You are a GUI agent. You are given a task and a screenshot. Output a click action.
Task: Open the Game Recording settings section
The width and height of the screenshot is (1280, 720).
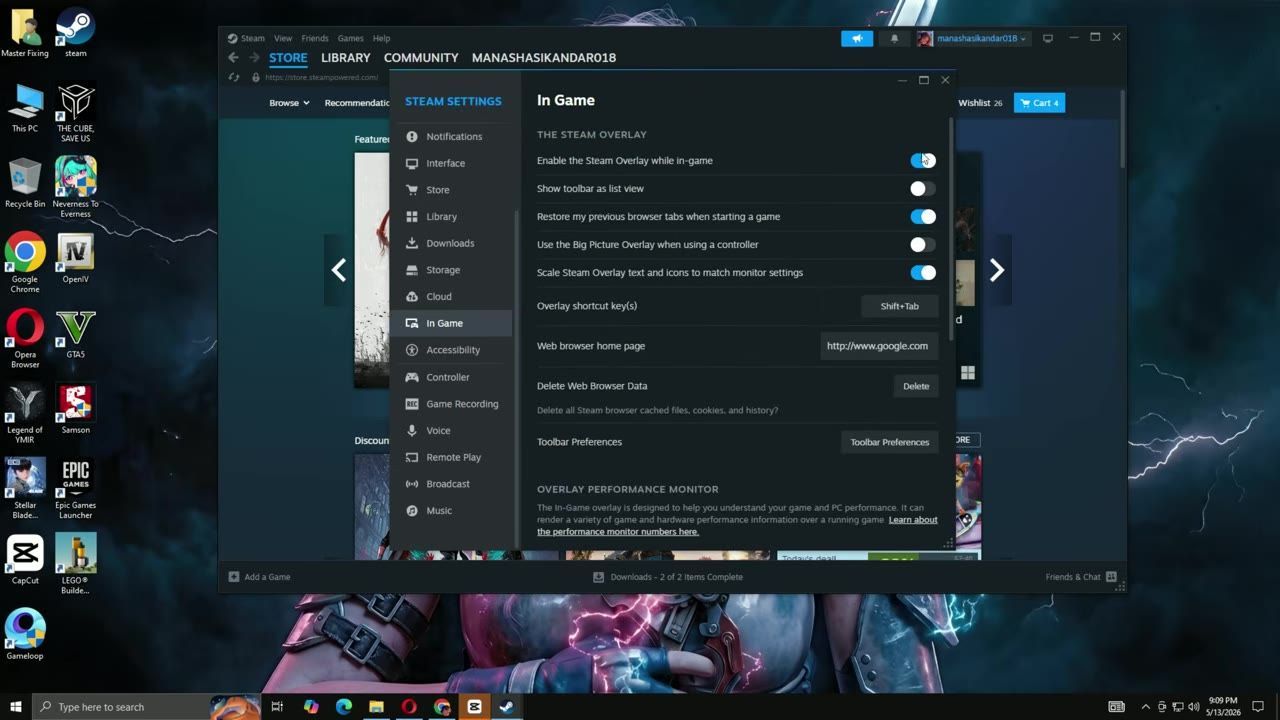[461, 404]
